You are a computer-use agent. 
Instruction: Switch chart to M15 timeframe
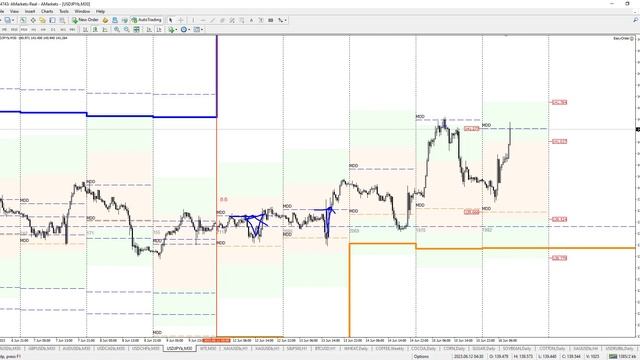click(x=14, y=29)
